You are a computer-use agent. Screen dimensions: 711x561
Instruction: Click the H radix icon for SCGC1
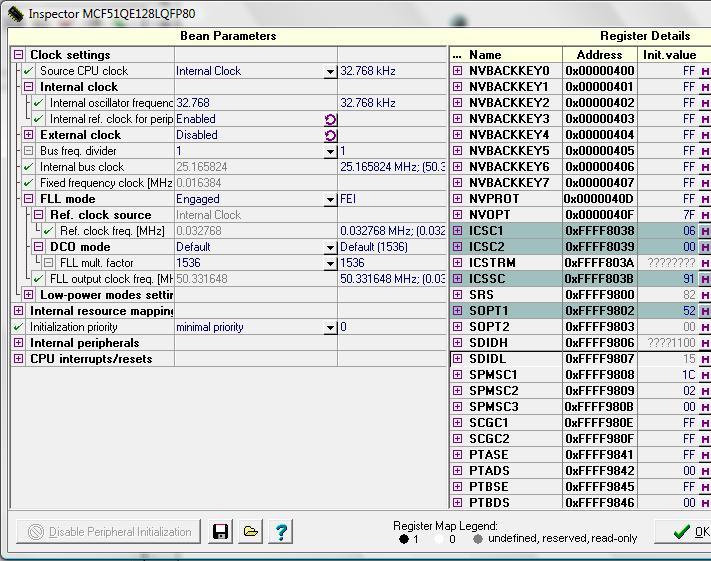click(705, 423)
